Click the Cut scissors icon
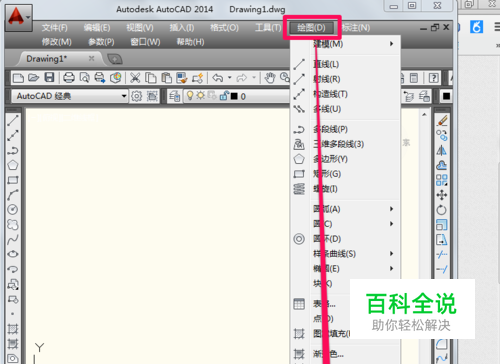Image resolution: width=500 pixels, height=364 pixels. click(x=135, y=78)
